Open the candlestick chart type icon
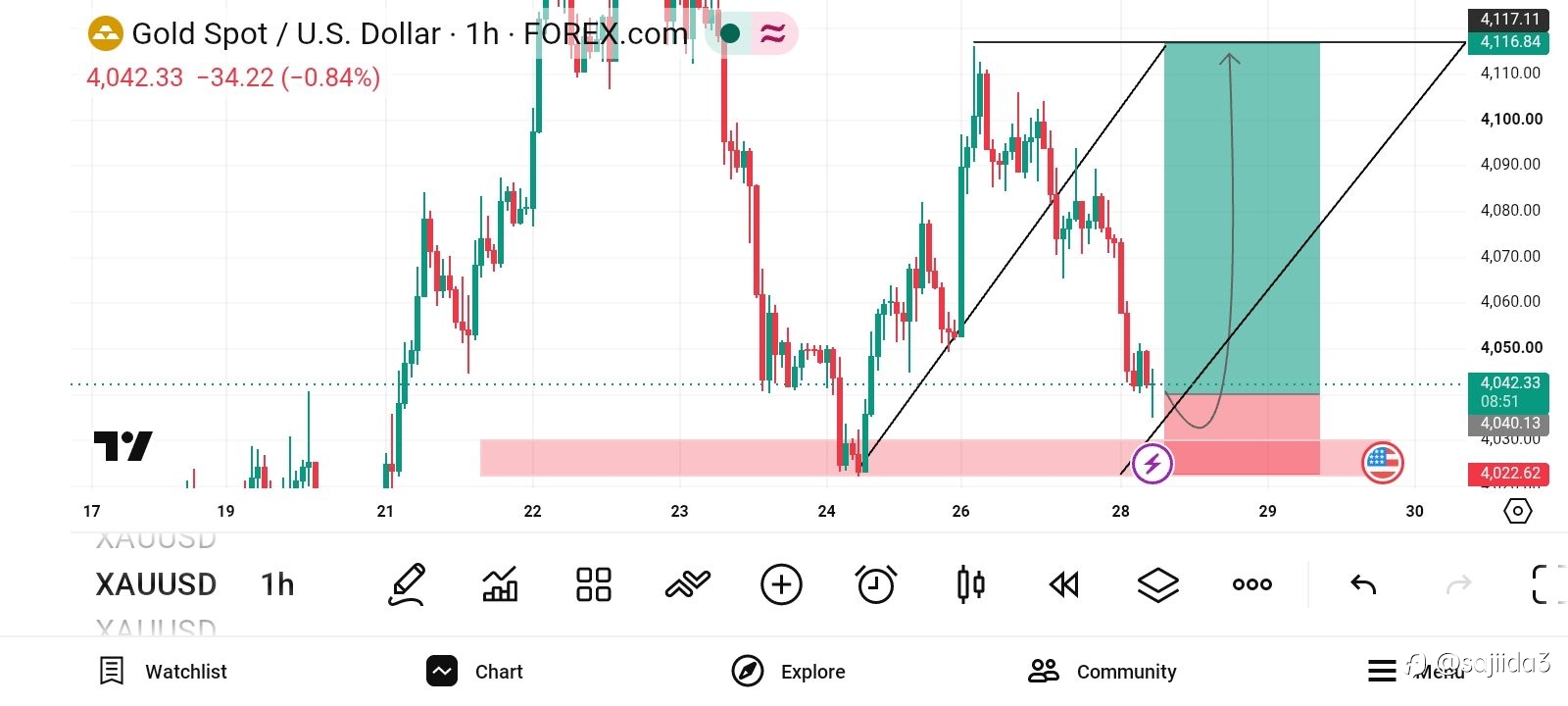1568x706 pixels. click(970, 585)
